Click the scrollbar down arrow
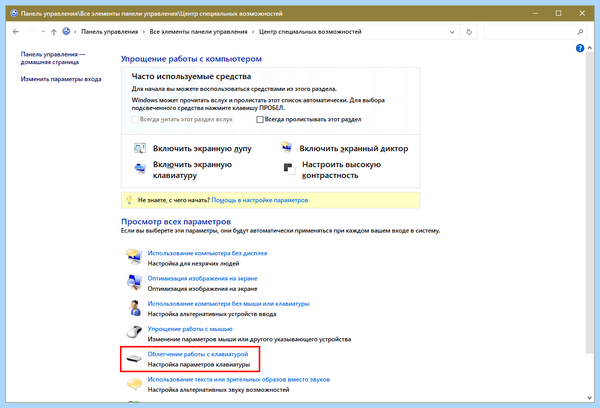The height and width of the screenshot is (408, 600). [590, 398]
